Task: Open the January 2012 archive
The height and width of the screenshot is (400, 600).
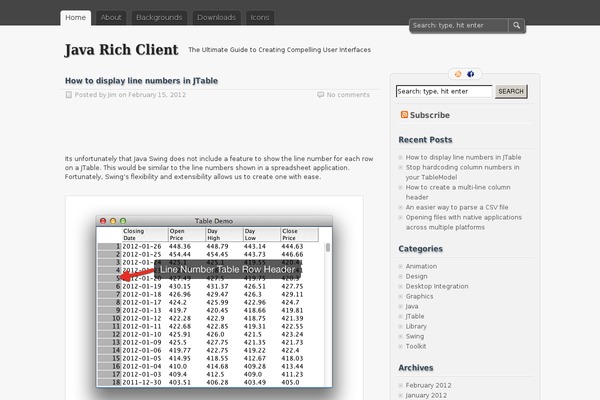Action: (x=426, y=395)
